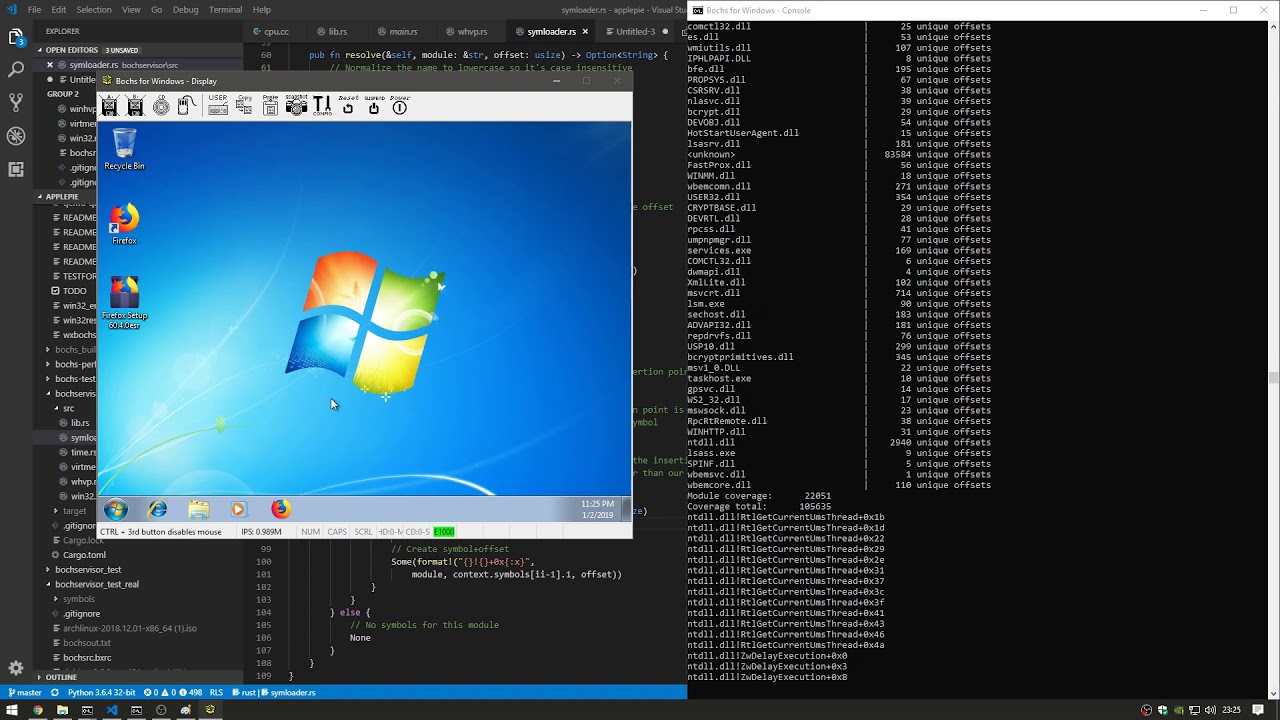Click the Reset button in Bochs toolbar
This screenshot has height=720, width=1280.
tap(348, 105)
